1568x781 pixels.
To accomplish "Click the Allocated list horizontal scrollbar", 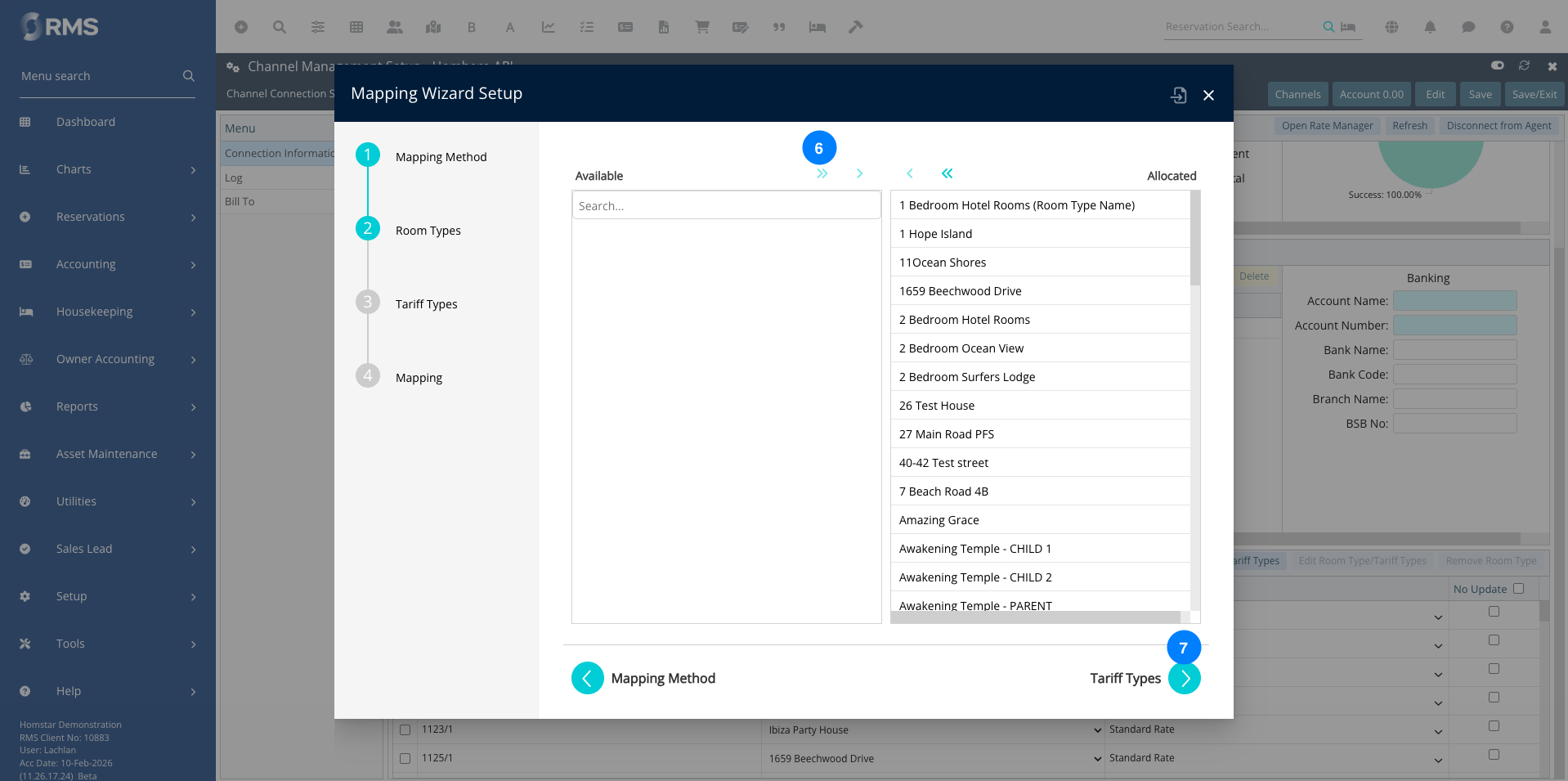I will click(1035, 617).
